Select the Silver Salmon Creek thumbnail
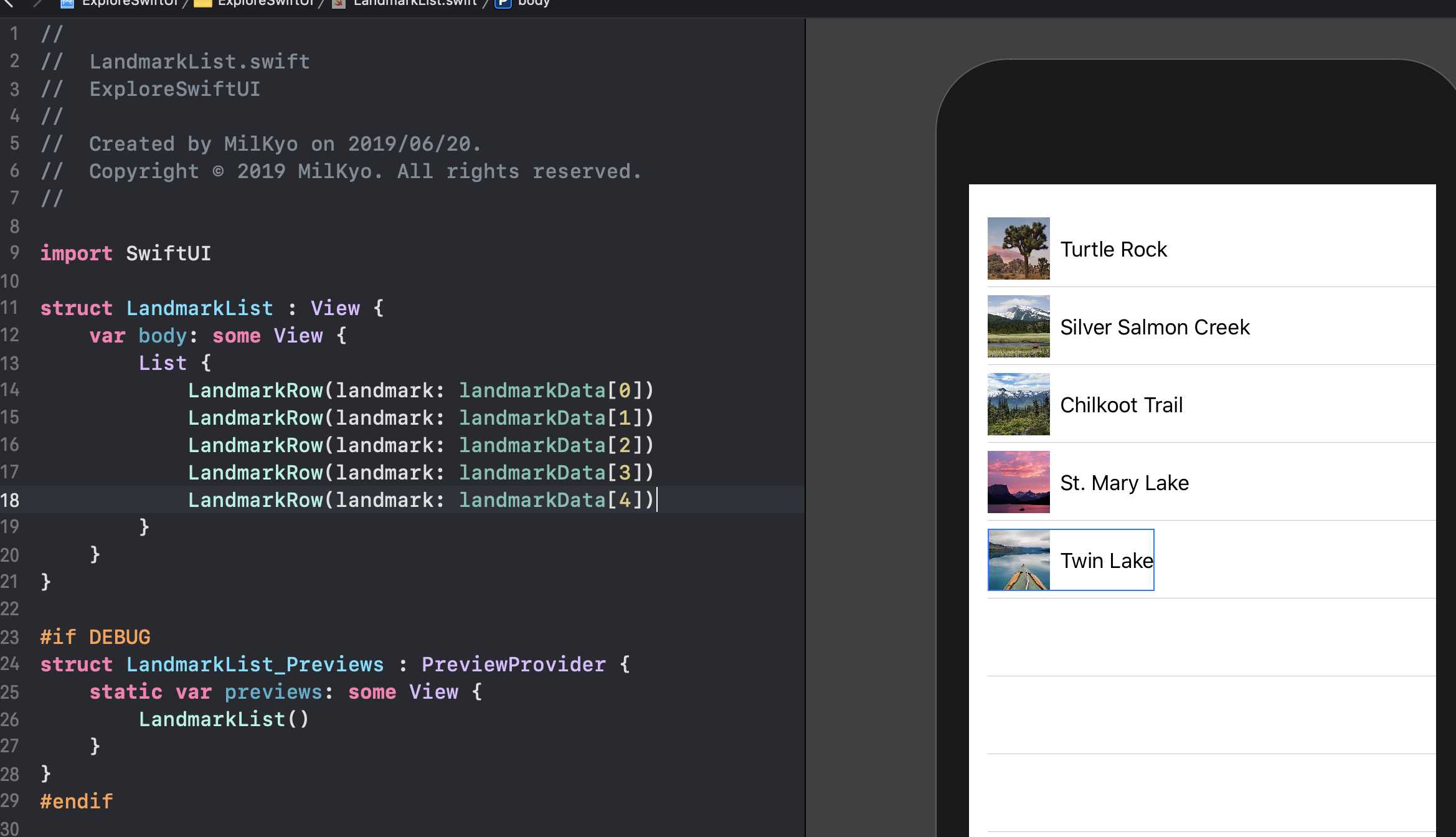Screen dimensions: 1456x837 1018,326
